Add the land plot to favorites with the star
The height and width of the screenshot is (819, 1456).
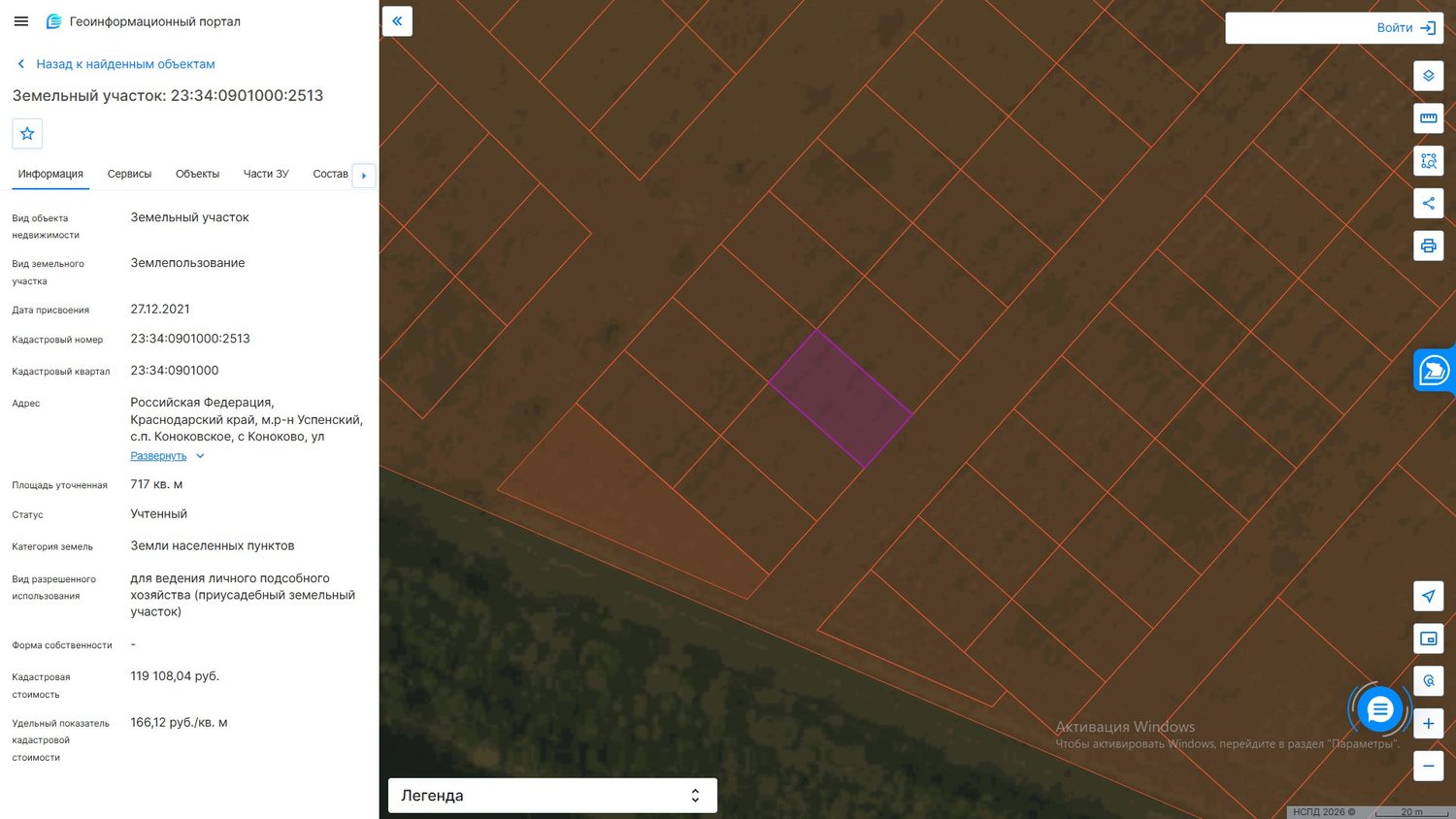click(27, 134)
